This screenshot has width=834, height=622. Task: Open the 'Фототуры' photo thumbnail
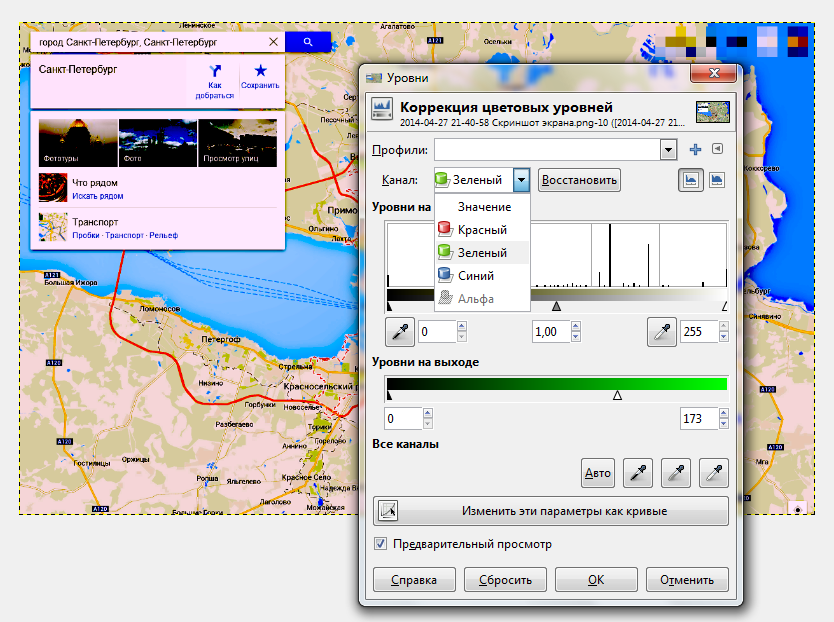(78, 143)
